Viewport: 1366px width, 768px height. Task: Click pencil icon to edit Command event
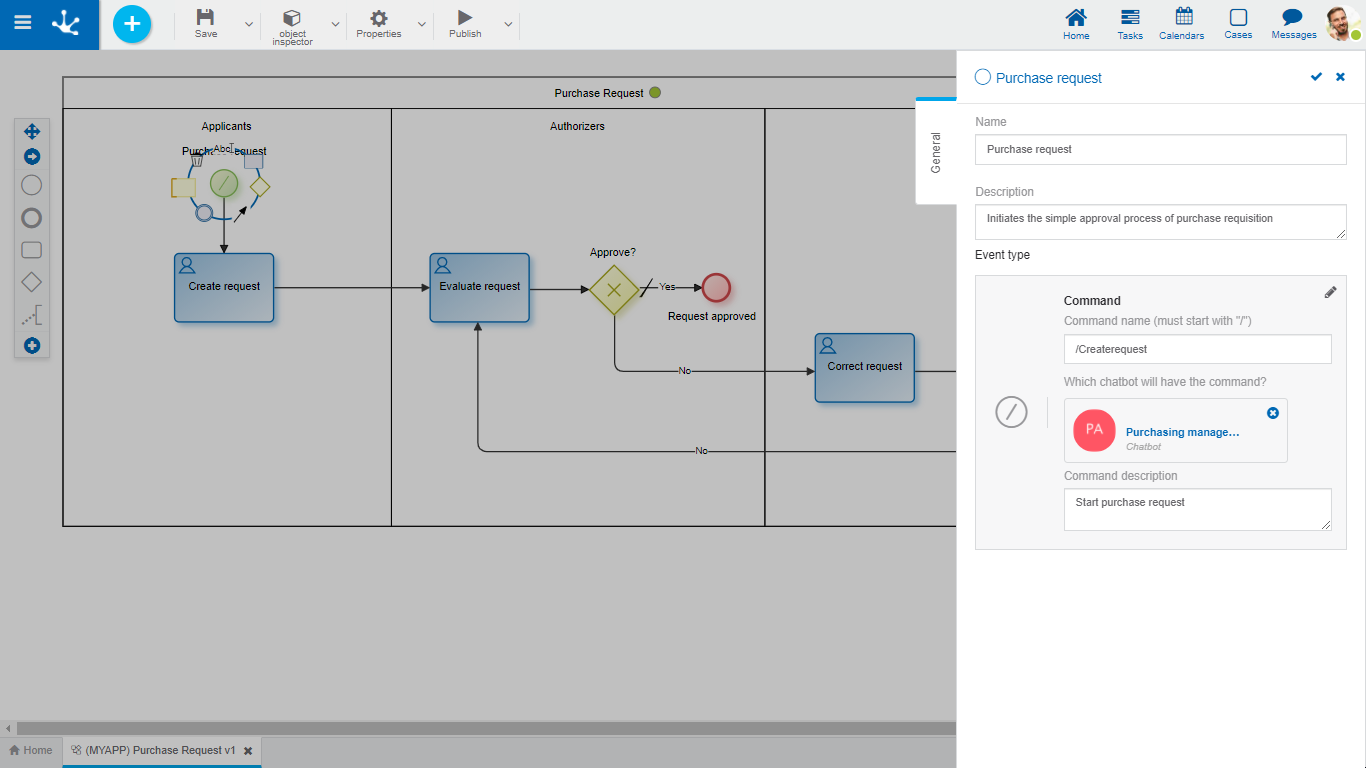(1330, 292)
